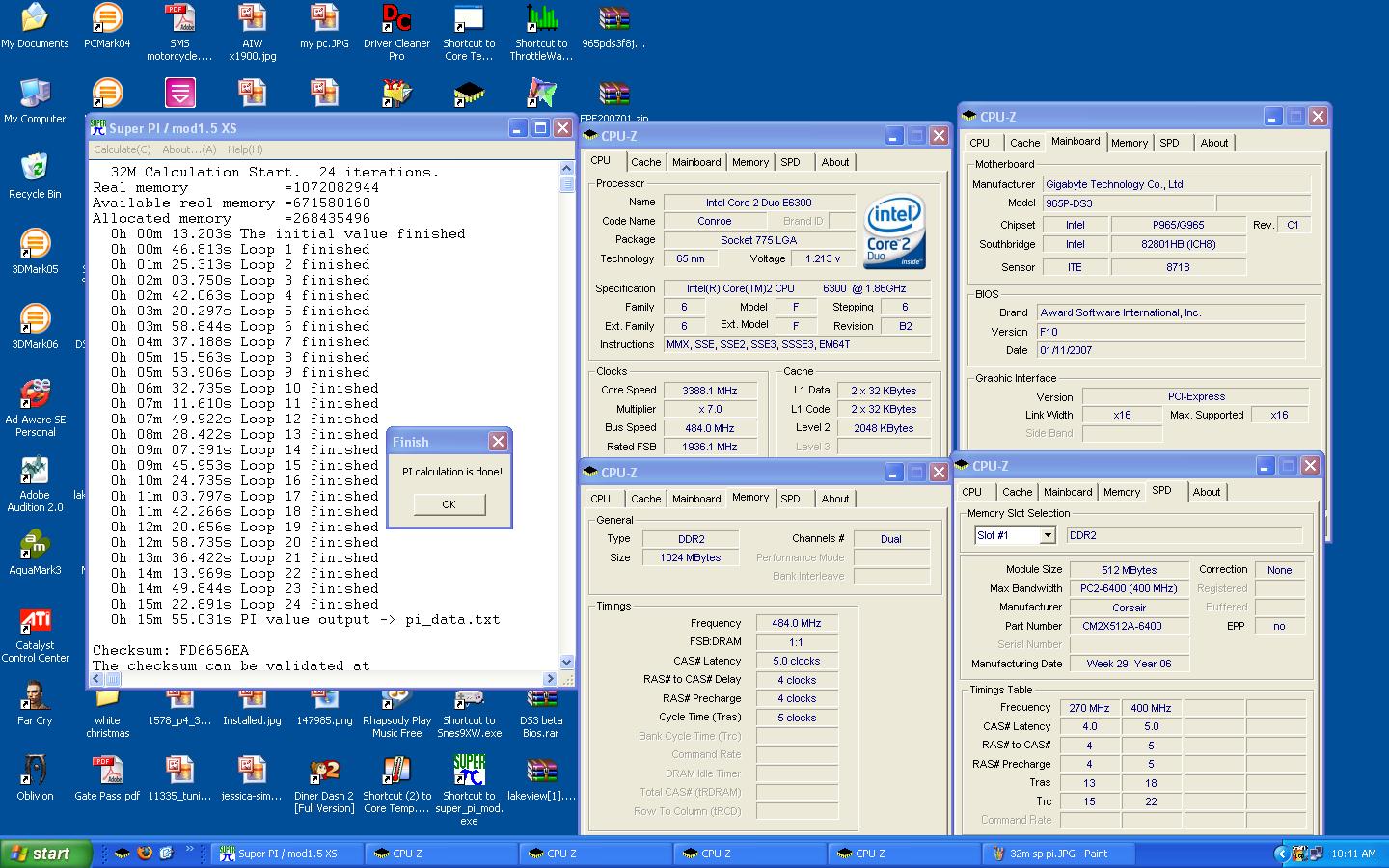Launch the 3DMark05 desktop shortcut
1389x868 pixels.
(x=35, y=252)
